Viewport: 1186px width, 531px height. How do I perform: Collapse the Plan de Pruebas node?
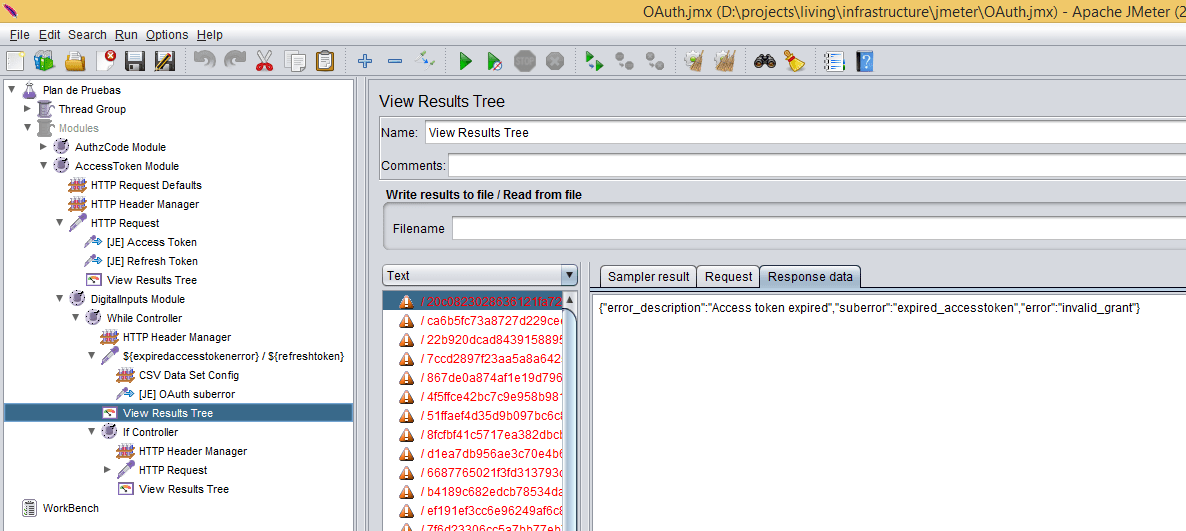point(12,89)
